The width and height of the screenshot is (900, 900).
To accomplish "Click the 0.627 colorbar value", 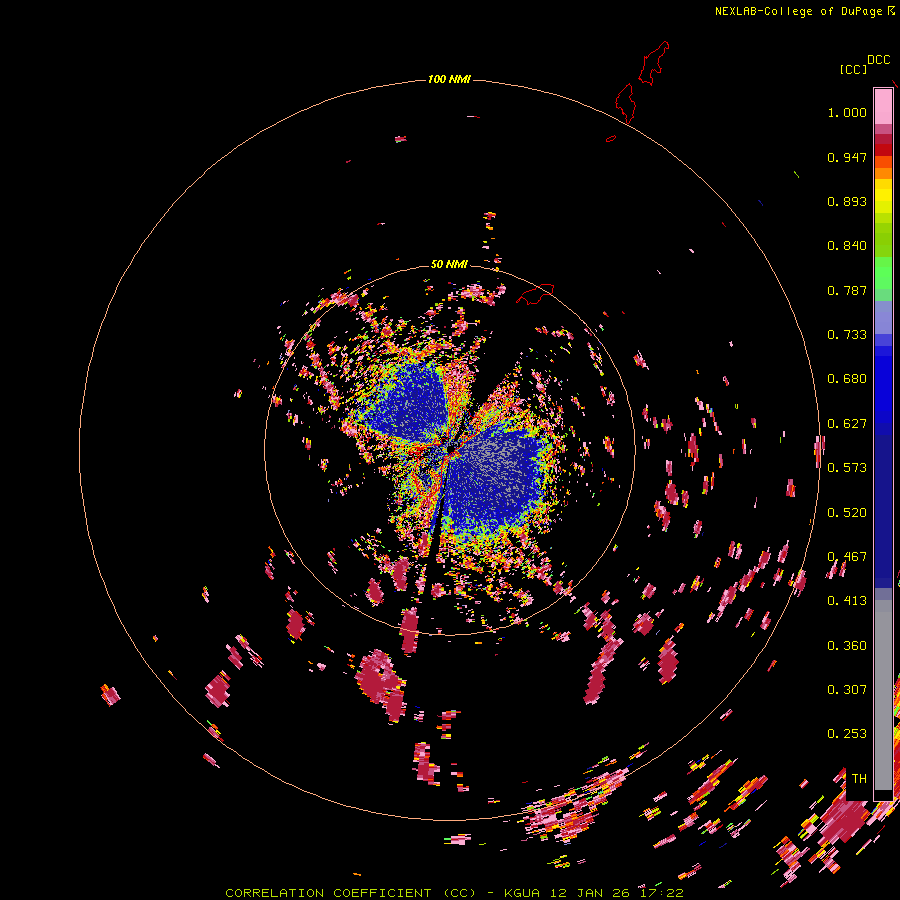I will (x=847, y=424).
